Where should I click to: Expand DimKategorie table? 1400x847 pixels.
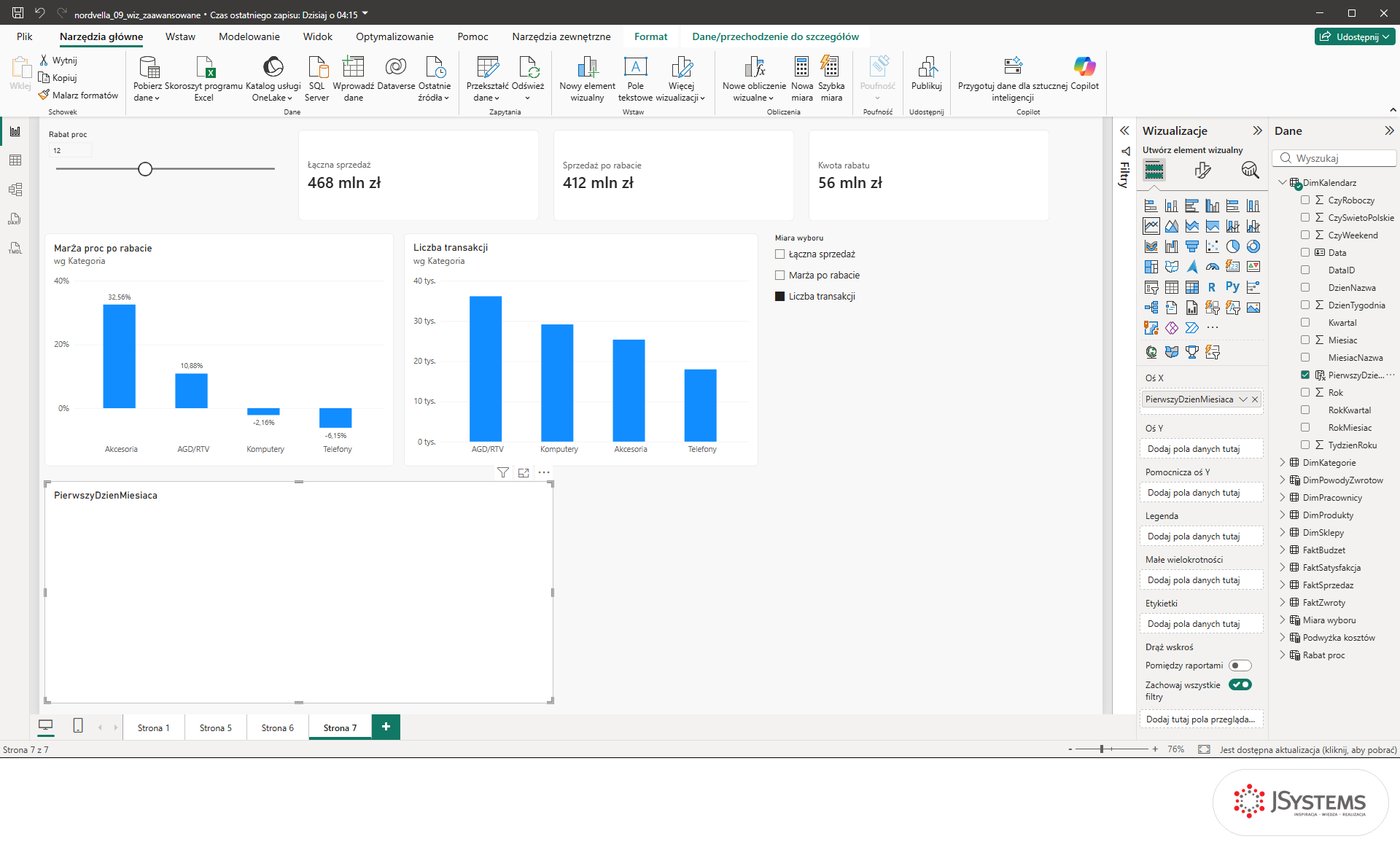point(1283,463)
